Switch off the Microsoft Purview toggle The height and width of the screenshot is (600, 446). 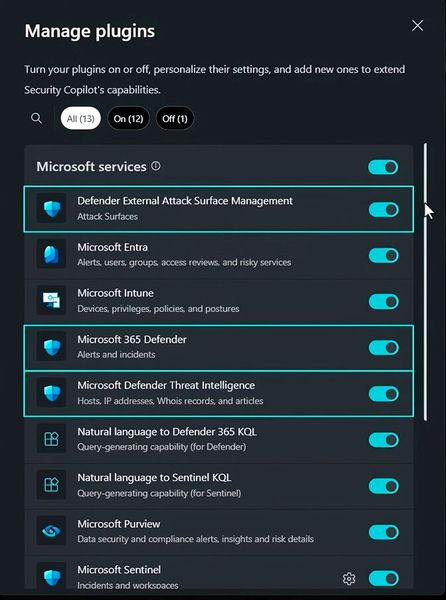[x=384, y=532]
